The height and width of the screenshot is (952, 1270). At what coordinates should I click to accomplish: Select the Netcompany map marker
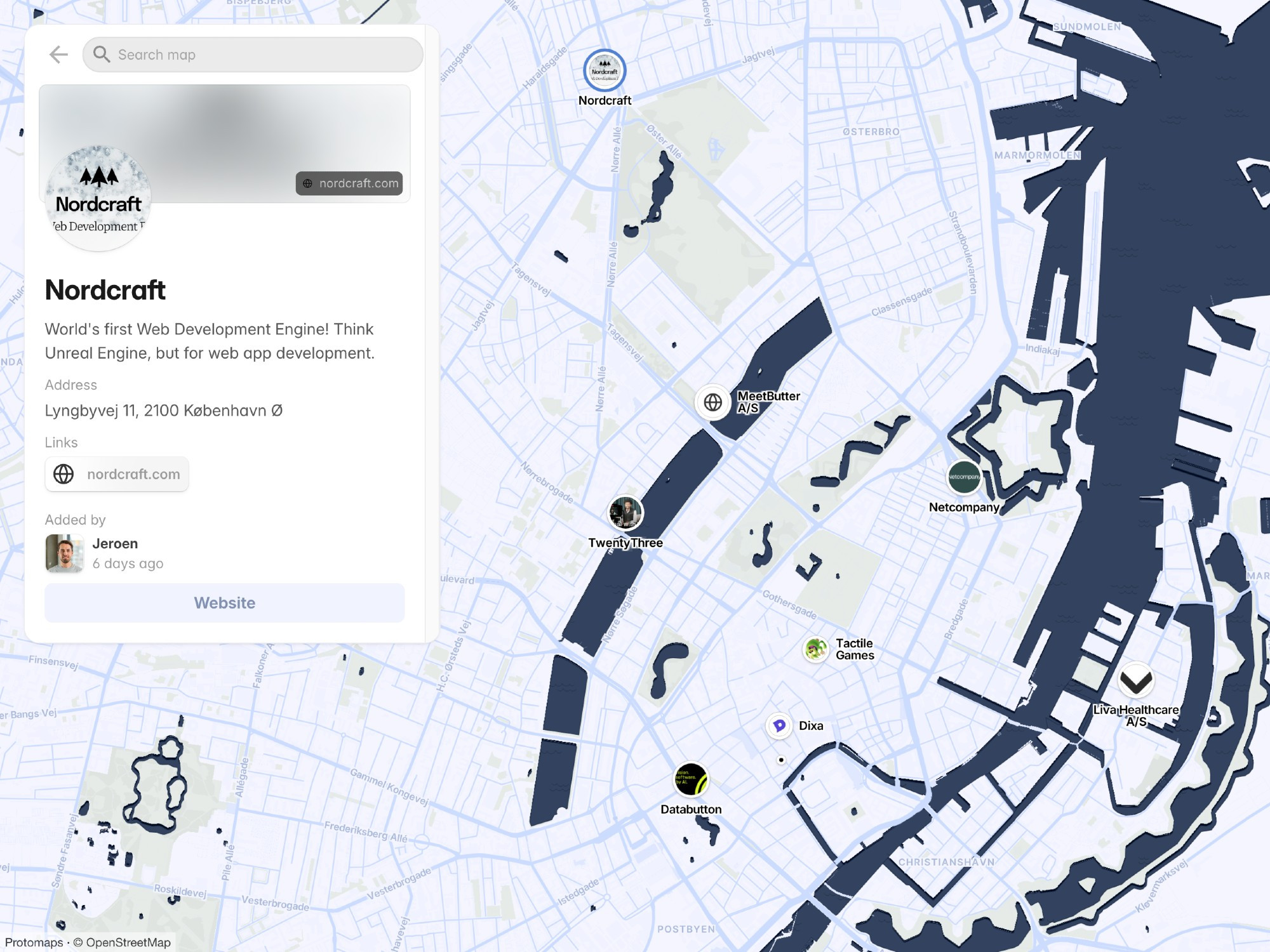pyautogui.click(x=964, y=477)
